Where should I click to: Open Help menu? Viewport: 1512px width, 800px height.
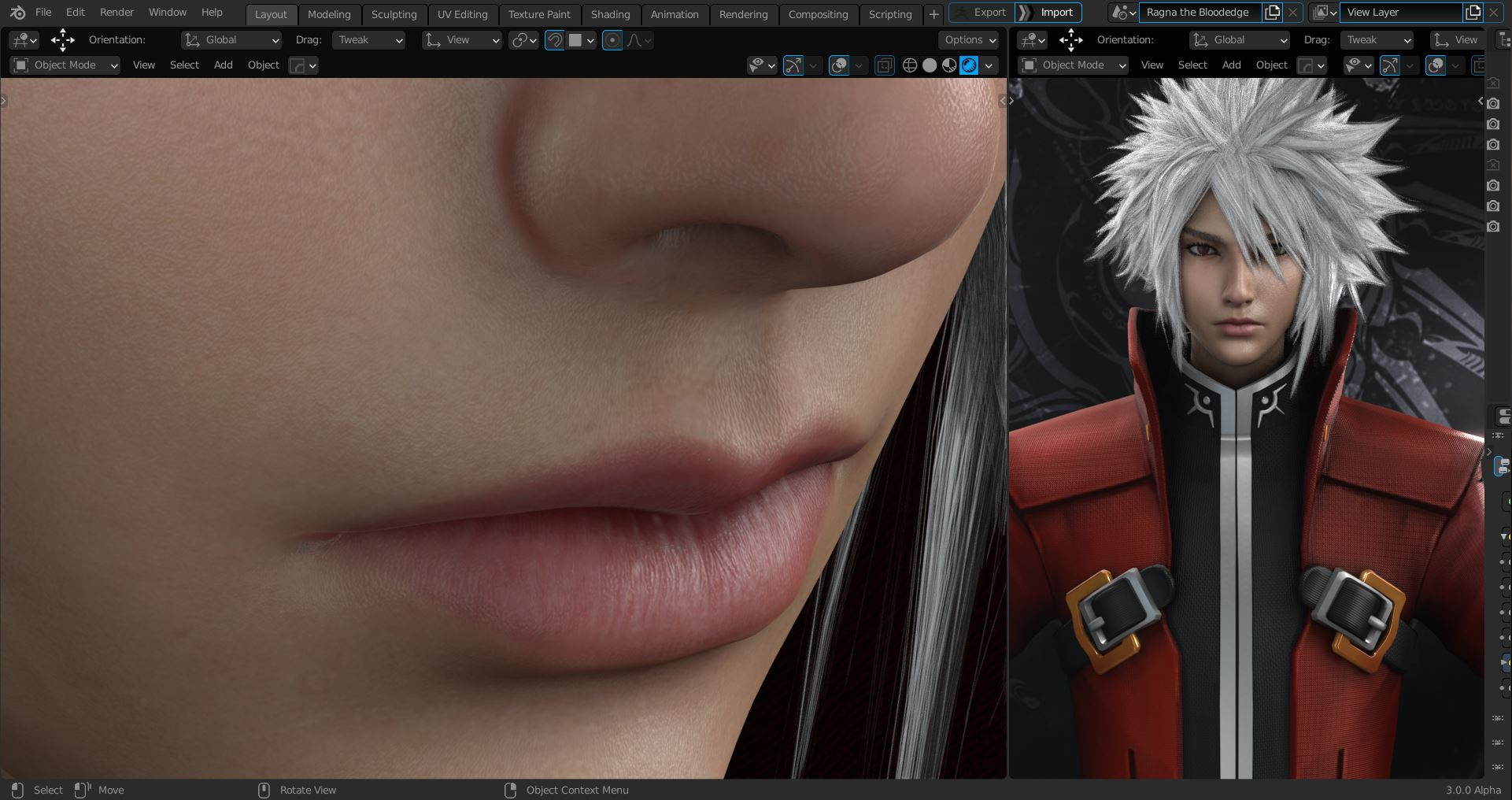point(212,13)
